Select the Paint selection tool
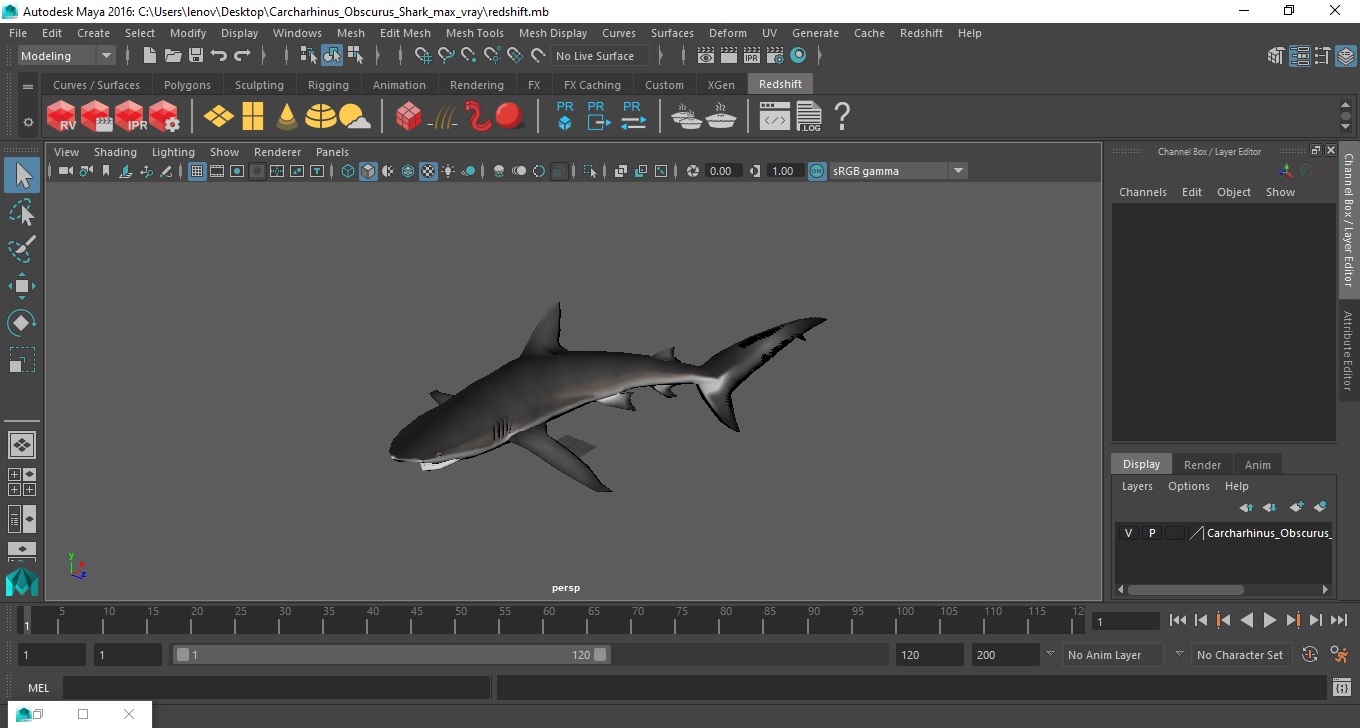Screen dimensions: 1360x728 point(22,249)
